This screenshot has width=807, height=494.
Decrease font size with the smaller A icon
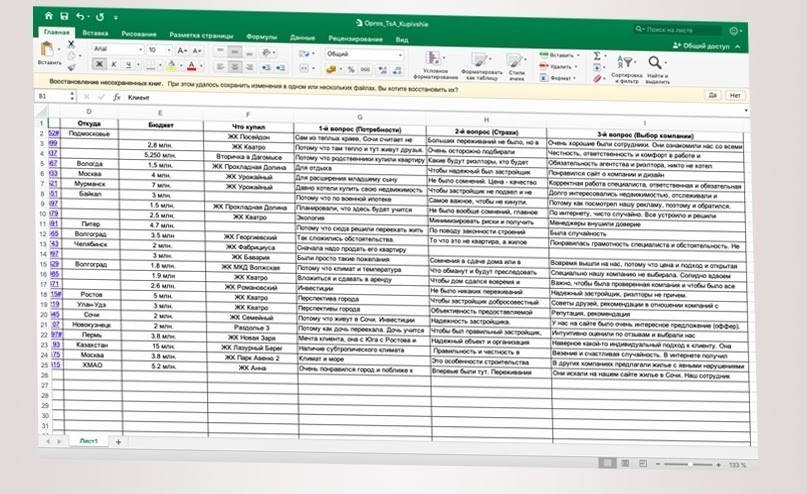(x=196, y=51)
